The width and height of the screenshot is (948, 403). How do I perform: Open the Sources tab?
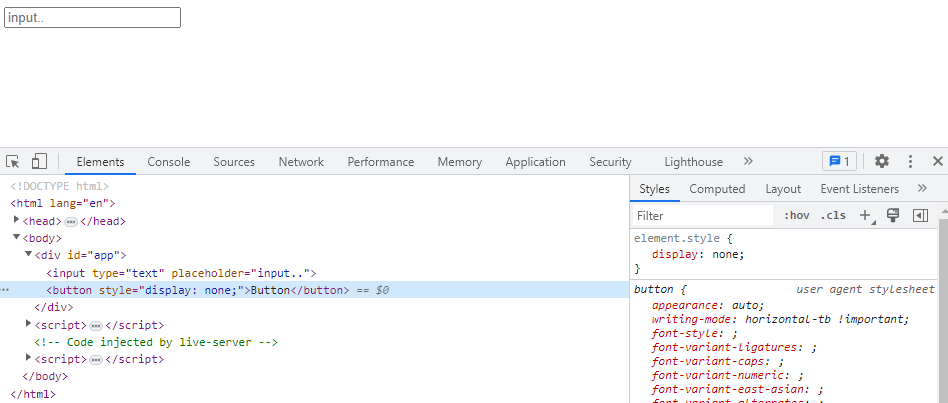(x=234, y=162)
